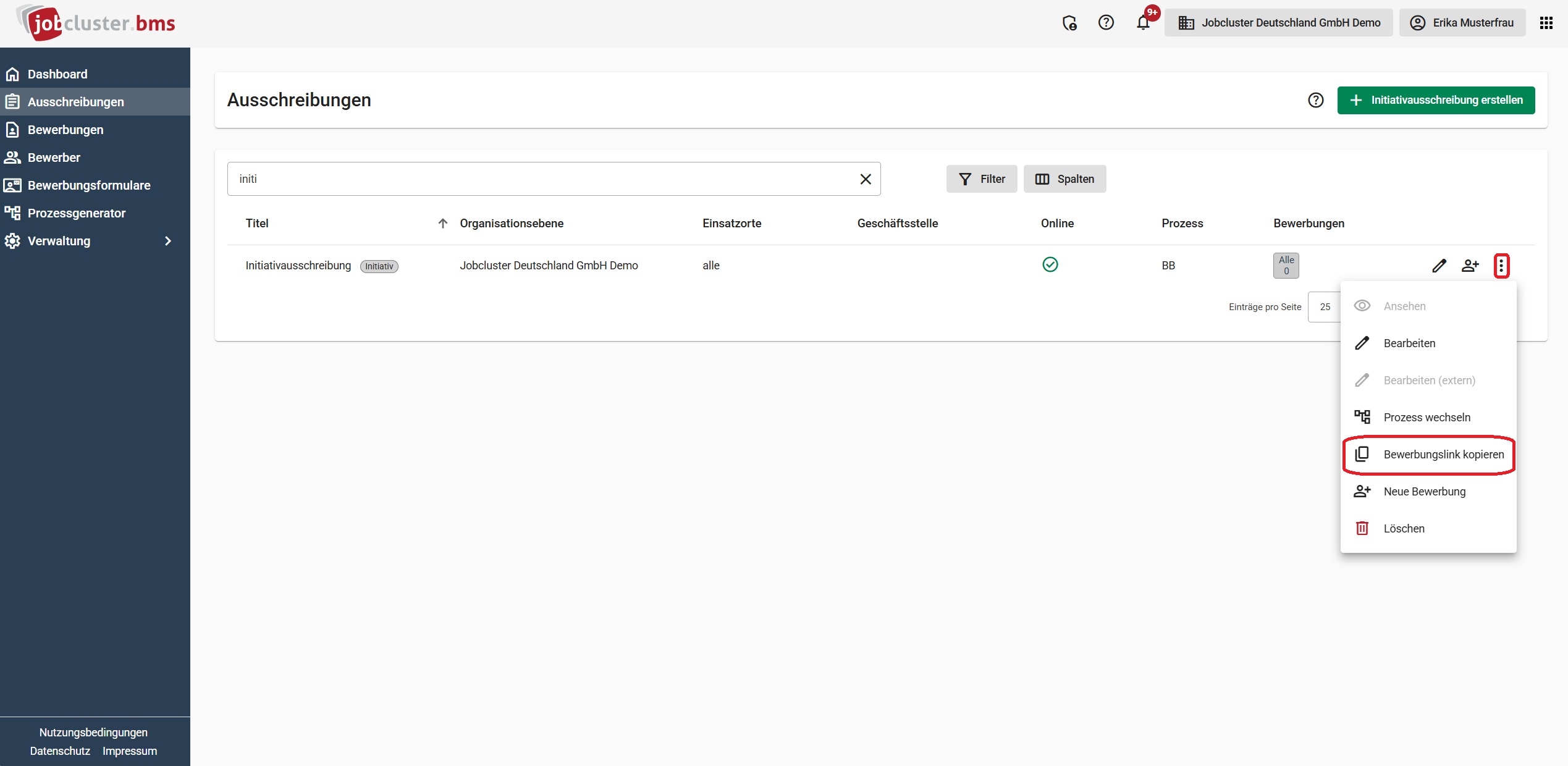Clear the search field with X
Viewport: 1568px width, 766px height.
(866, 179)
